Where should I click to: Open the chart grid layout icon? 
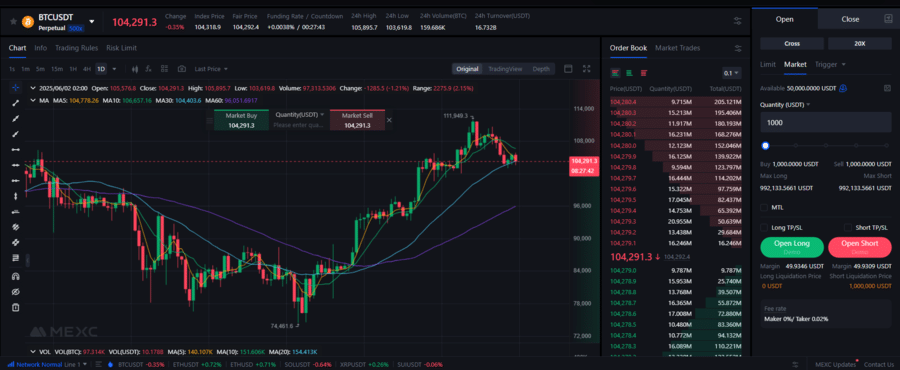pyautogui.click(x=164, y=69)
